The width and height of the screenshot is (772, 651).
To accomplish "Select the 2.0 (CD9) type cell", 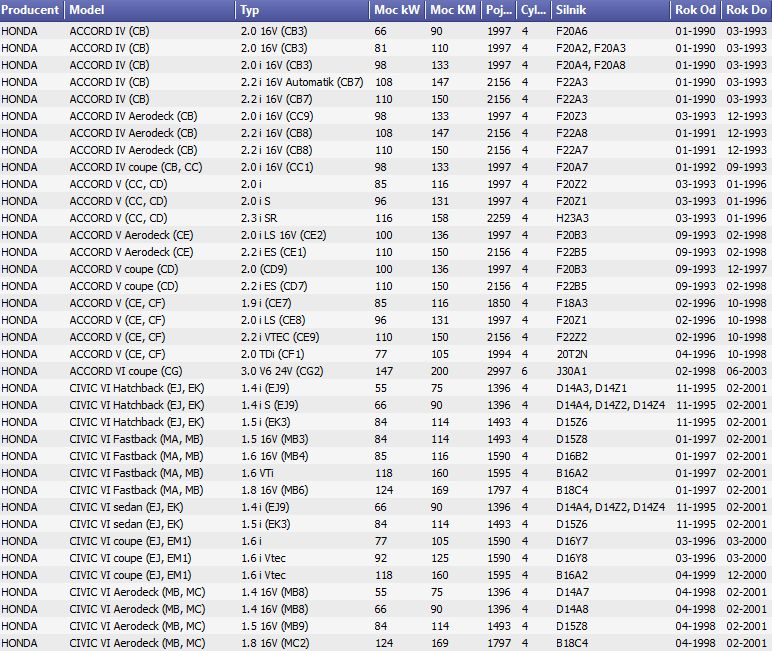I will tap(264, 269).
